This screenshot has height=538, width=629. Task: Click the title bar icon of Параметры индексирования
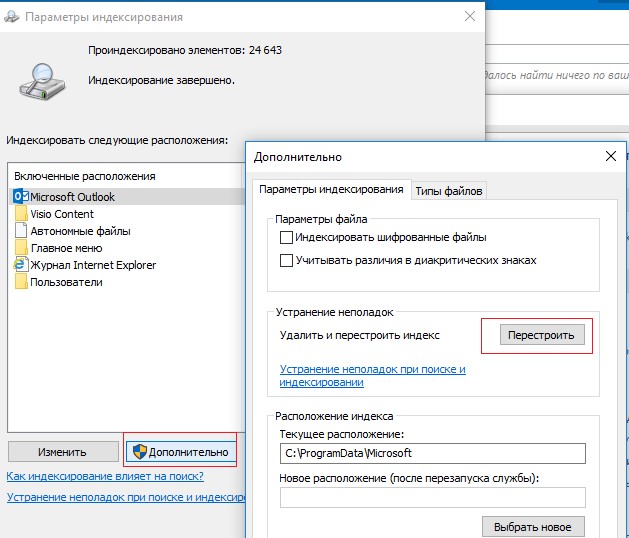[11, 17]
